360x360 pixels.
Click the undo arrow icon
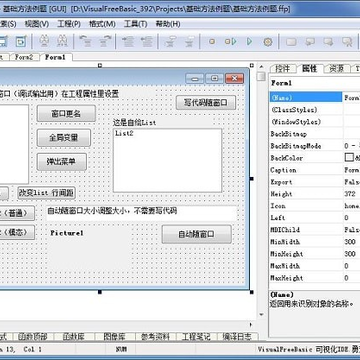(x=86, y=42)
